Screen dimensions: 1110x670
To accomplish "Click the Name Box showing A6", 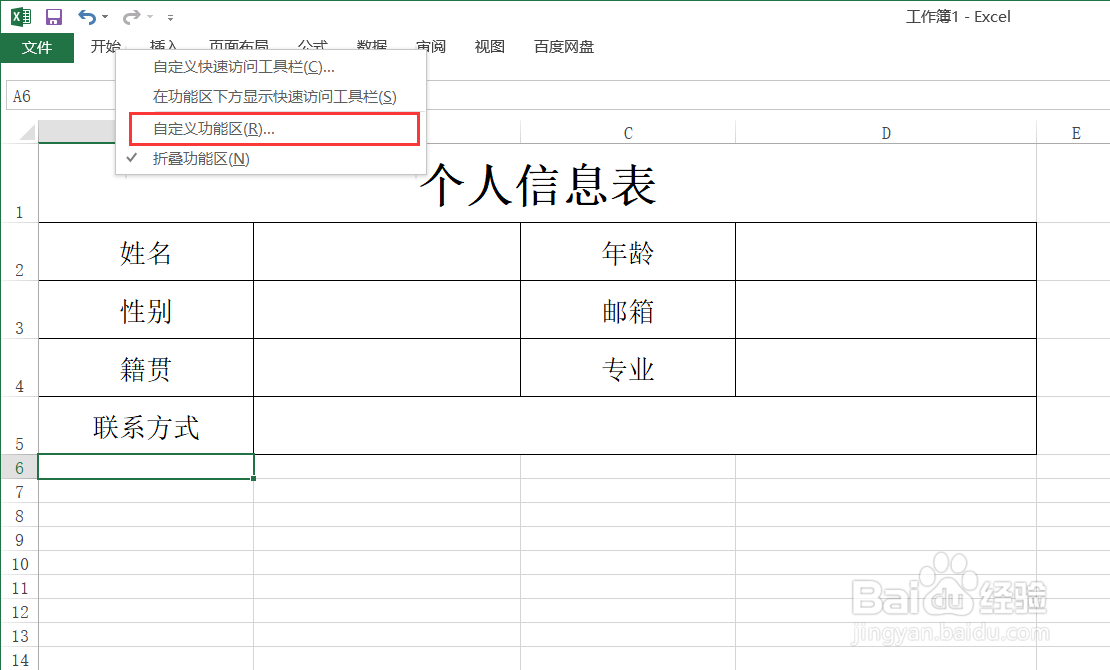I will pos(61,96).
